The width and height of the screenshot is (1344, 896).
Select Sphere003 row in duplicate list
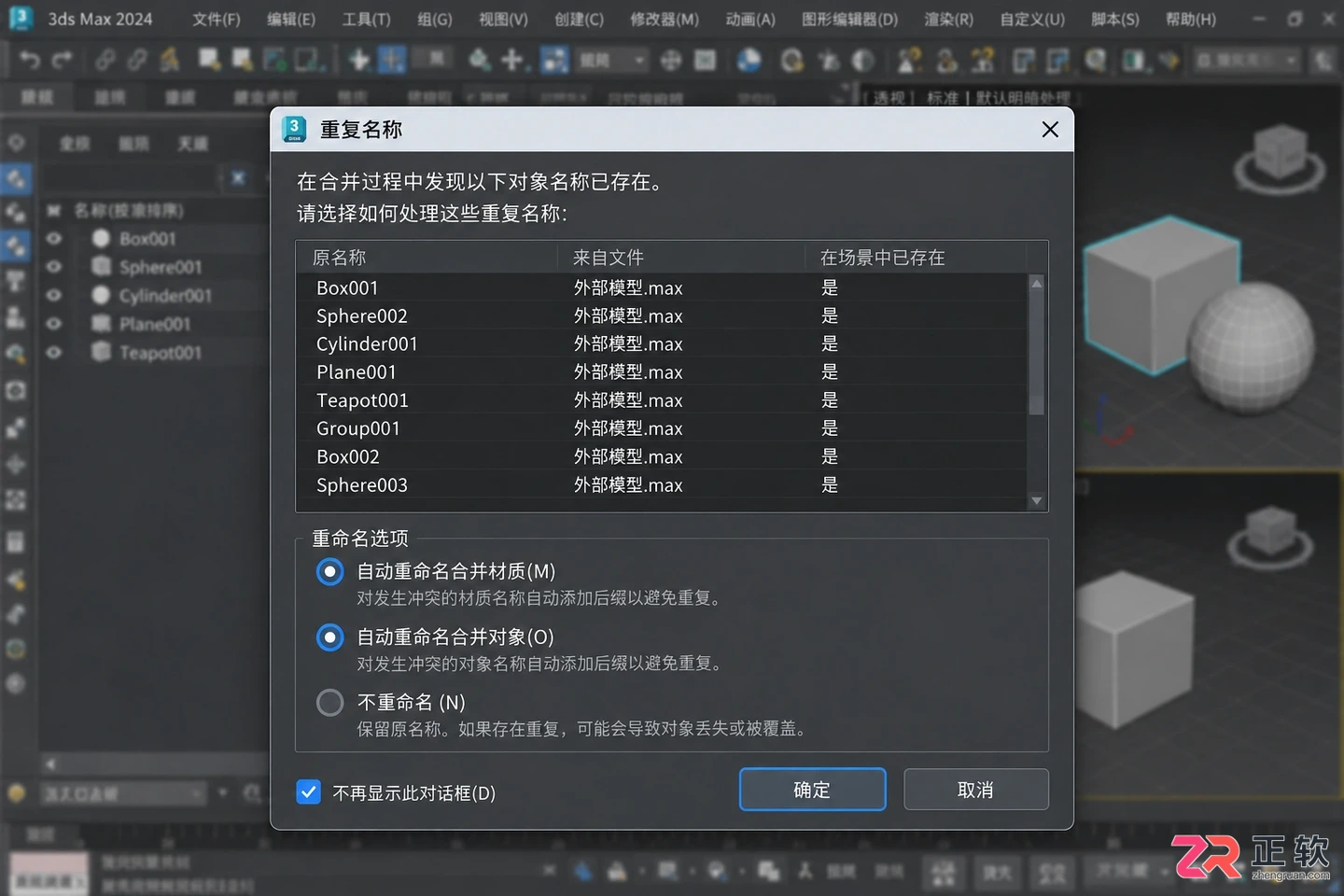[x=662, y=484]
